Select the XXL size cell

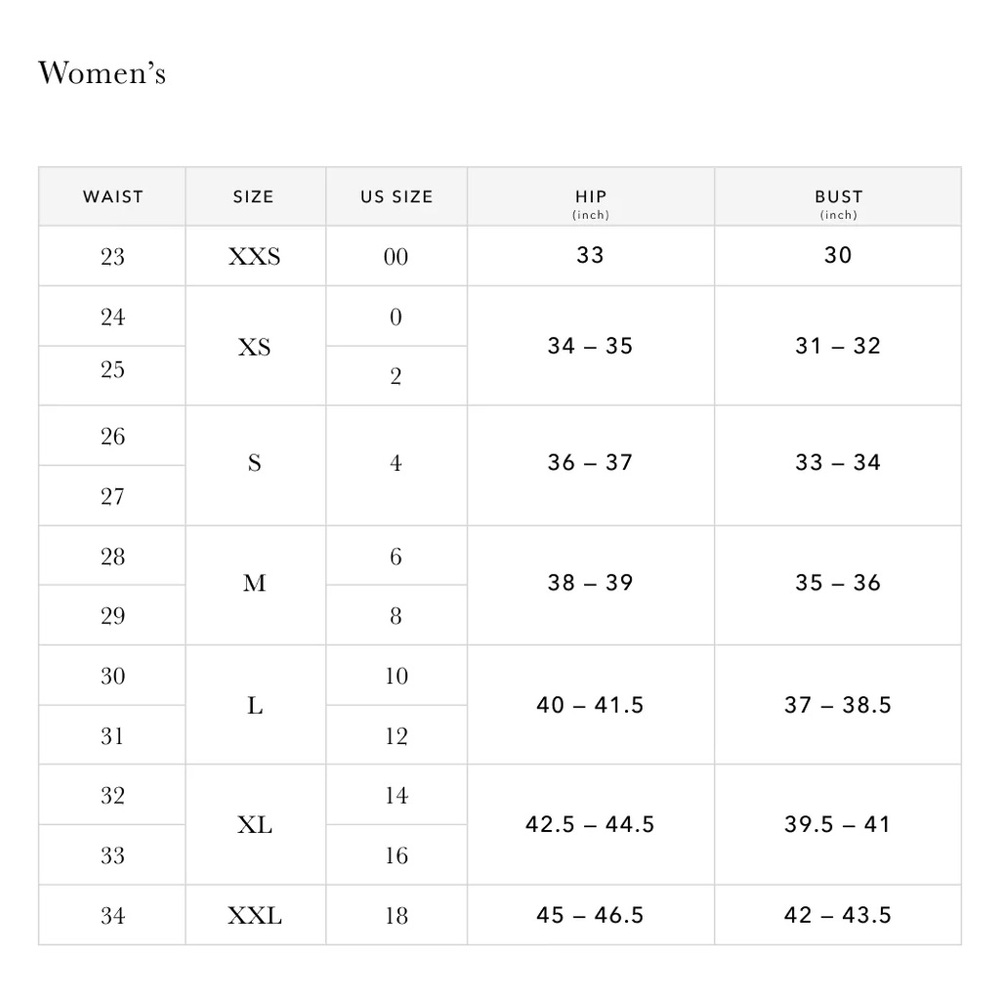[255, 915]
